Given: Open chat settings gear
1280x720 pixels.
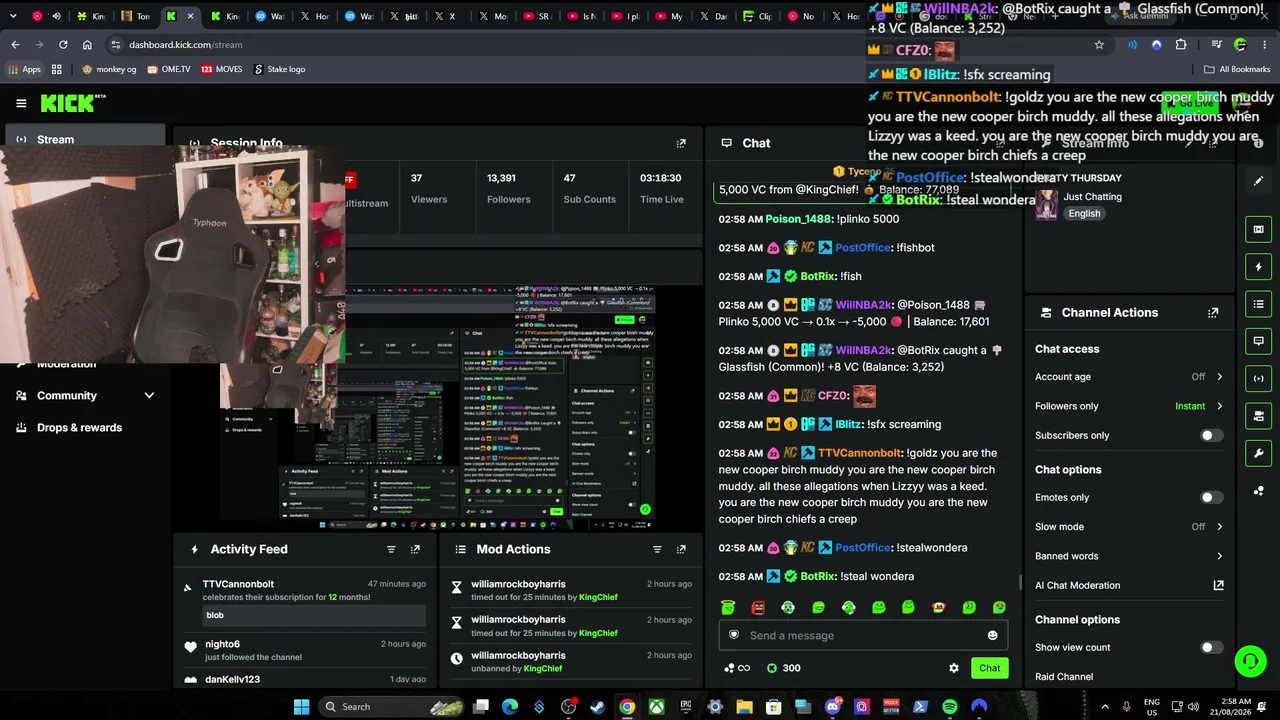Looking at the screenshot, I should (954, 668).
